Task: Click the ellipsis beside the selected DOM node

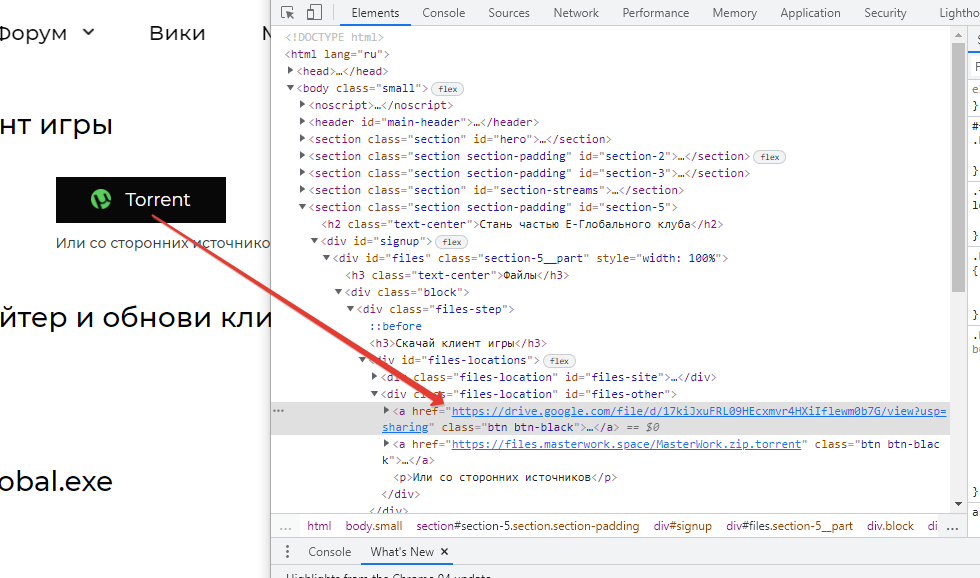Action: pyautogui.click(x=279, y=411)
